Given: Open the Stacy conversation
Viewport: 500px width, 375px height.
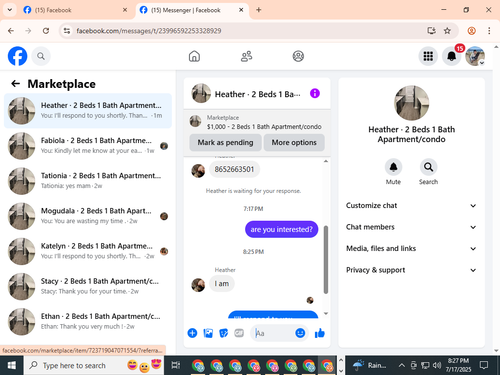Looking at the screenshot, I should click(x=88, y=286).
